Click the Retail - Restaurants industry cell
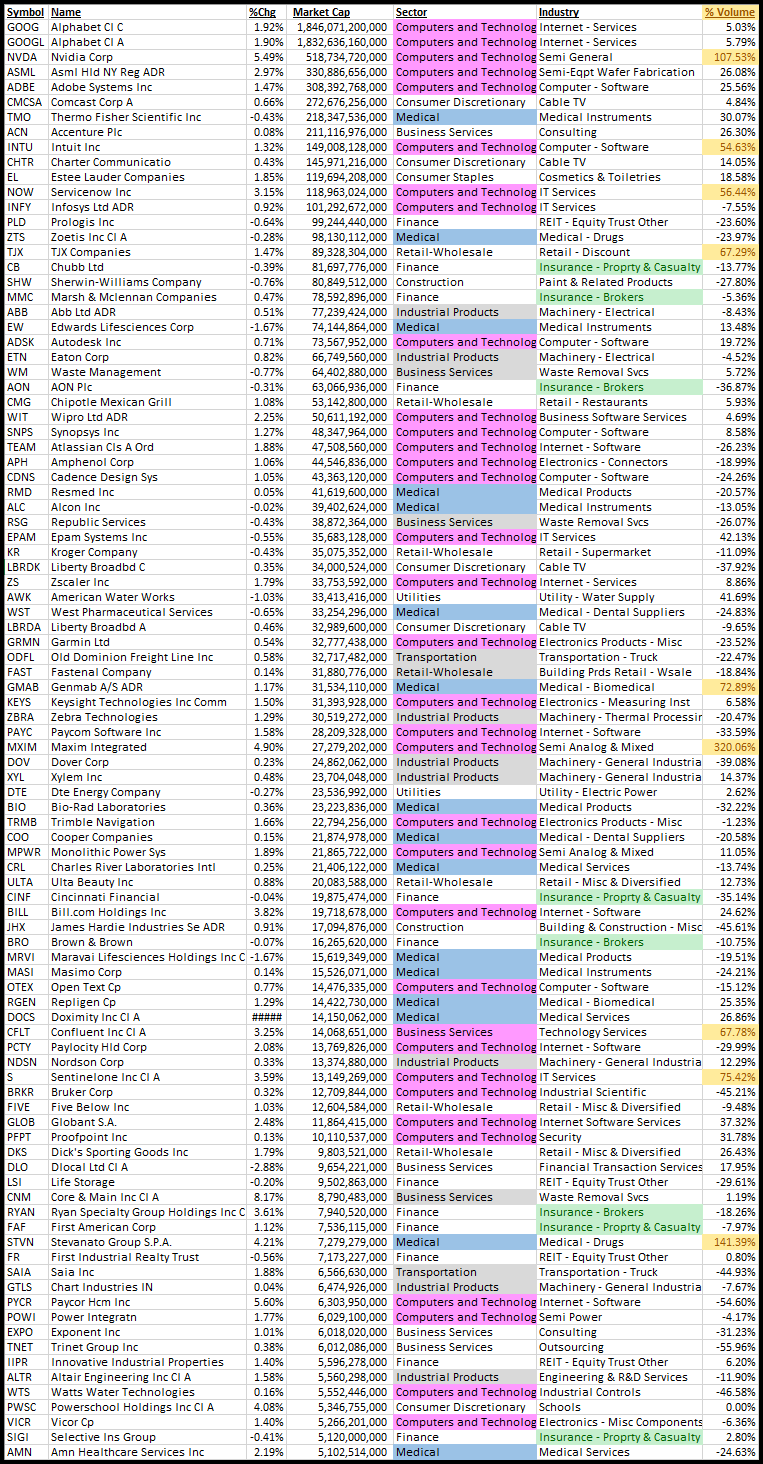763x1464 pixels. [620, 402]
